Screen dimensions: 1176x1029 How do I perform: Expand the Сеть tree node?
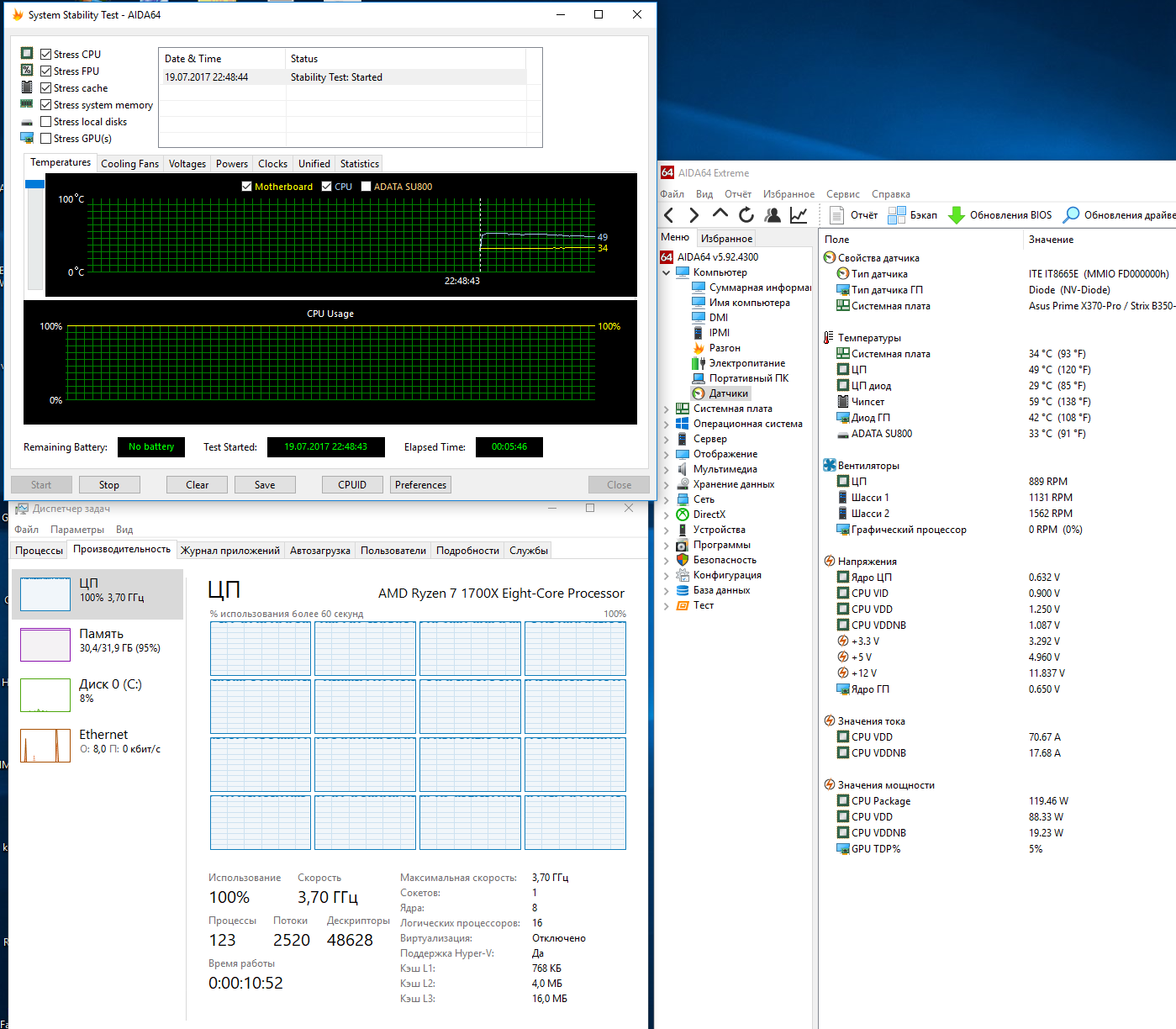coord(667,499)
